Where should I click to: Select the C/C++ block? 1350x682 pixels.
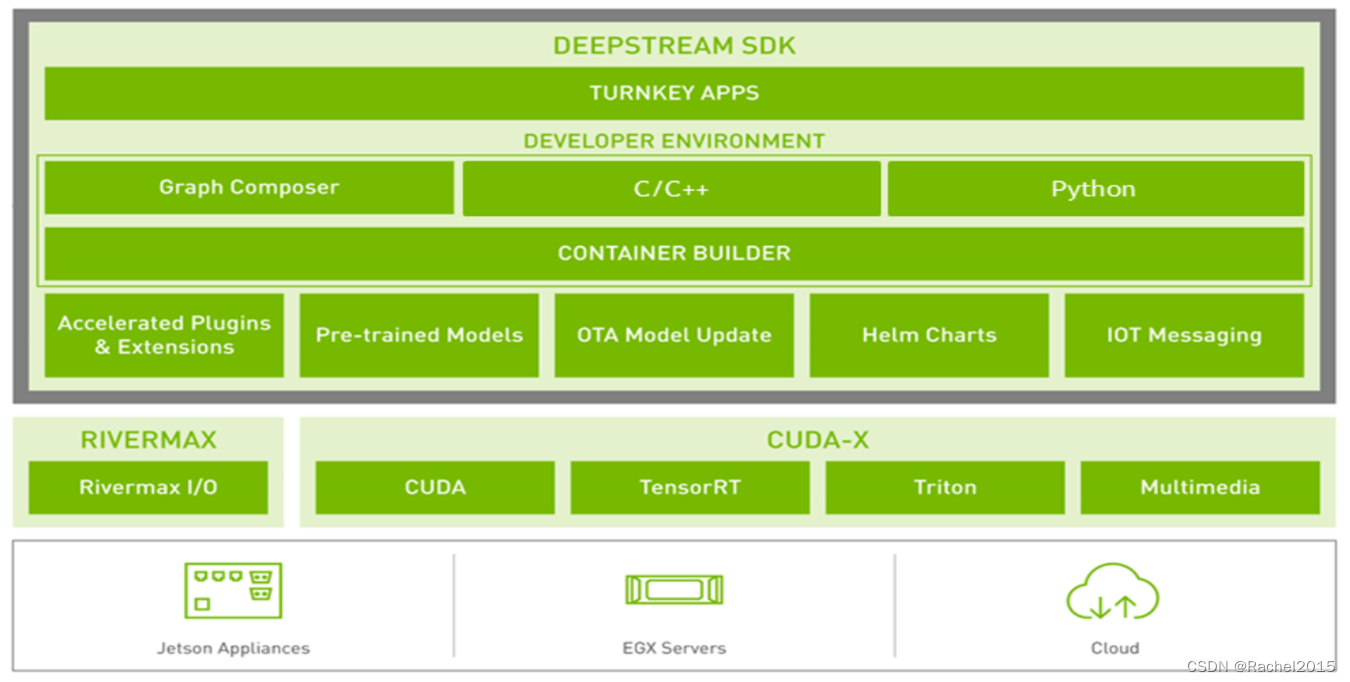point(671,188)
